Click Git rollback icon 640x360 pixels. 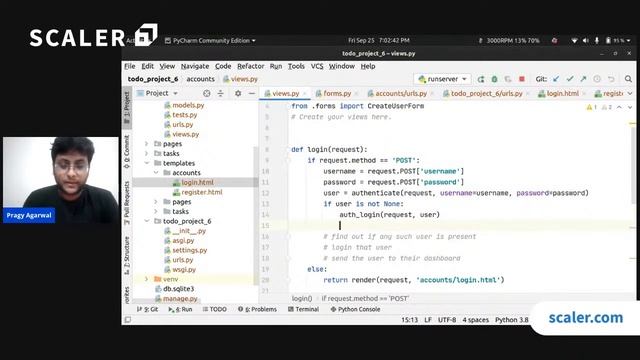pyautogui.click(x=611, y=79)
